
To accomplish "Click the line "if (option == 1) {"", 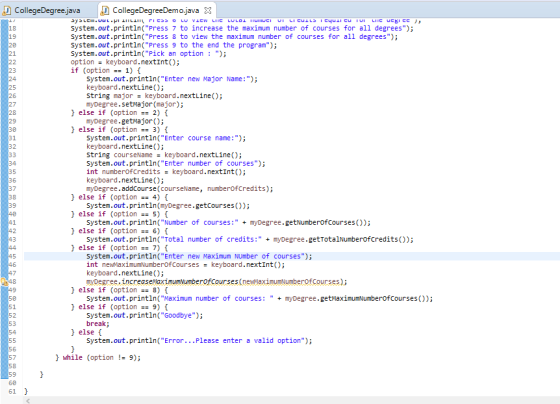I will pos(106,71).
